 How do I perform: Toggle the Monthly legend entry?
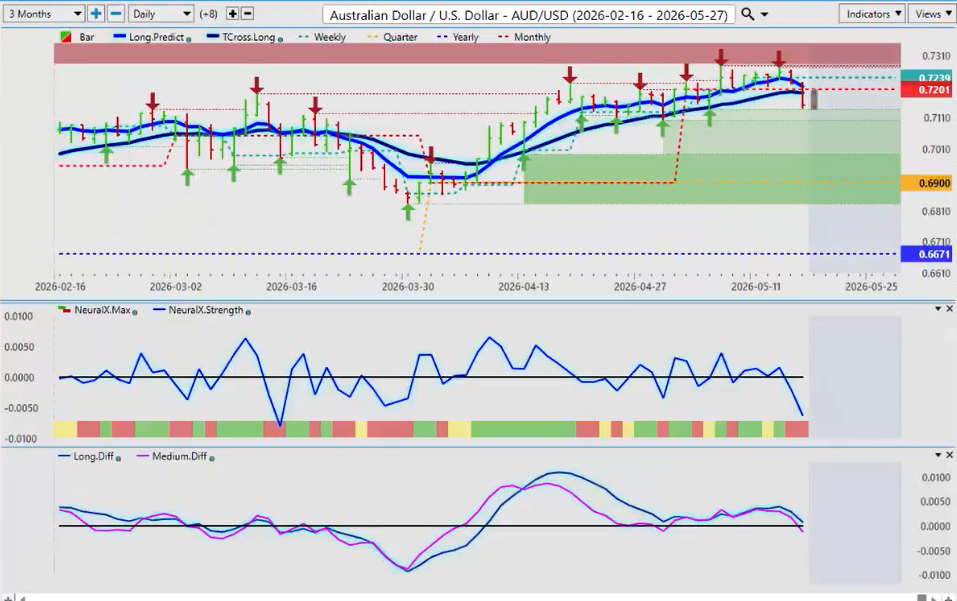click(x=525, y=37)
